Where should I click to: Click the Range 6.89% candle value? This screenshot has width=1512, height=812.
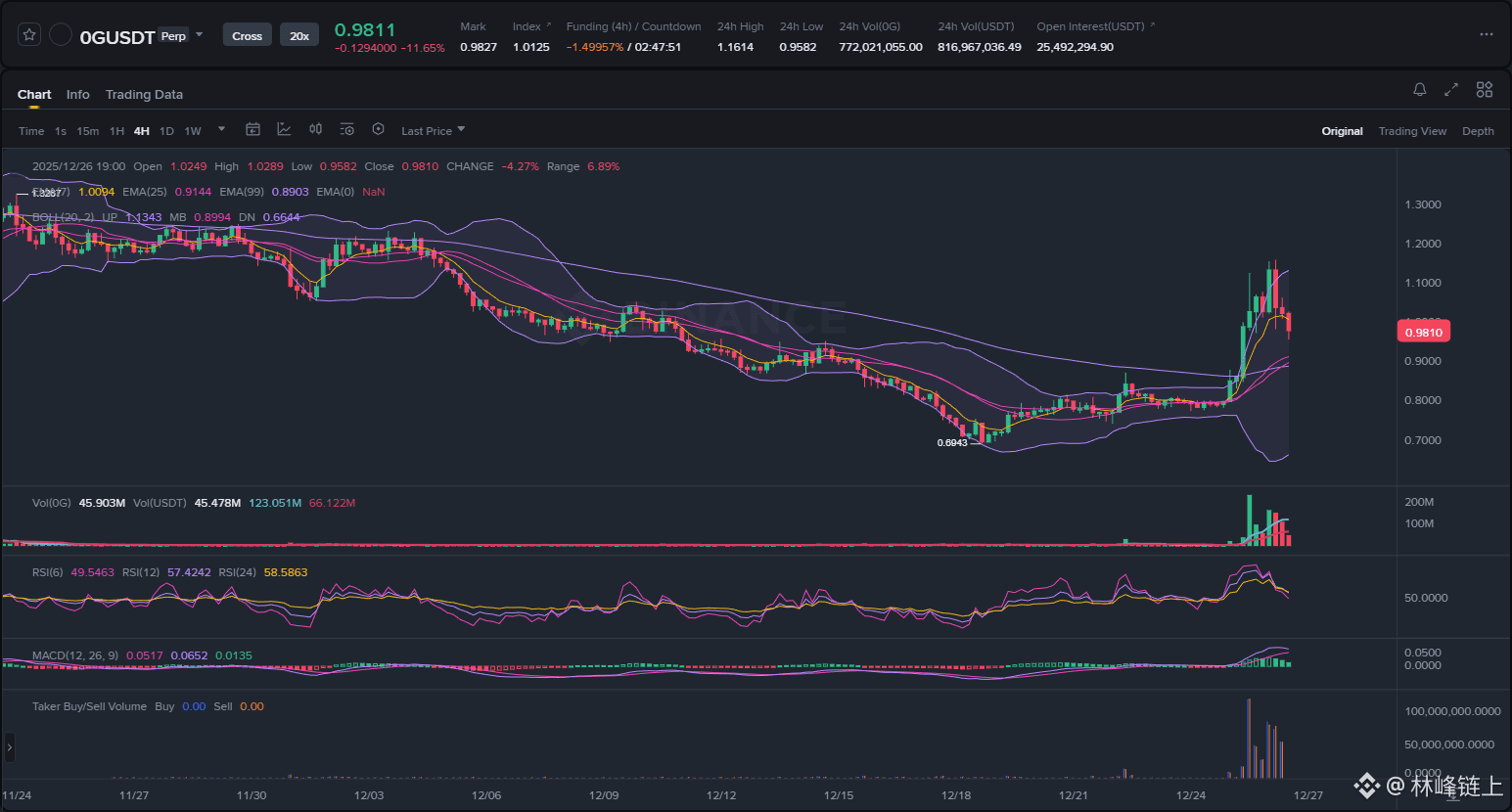603,166
